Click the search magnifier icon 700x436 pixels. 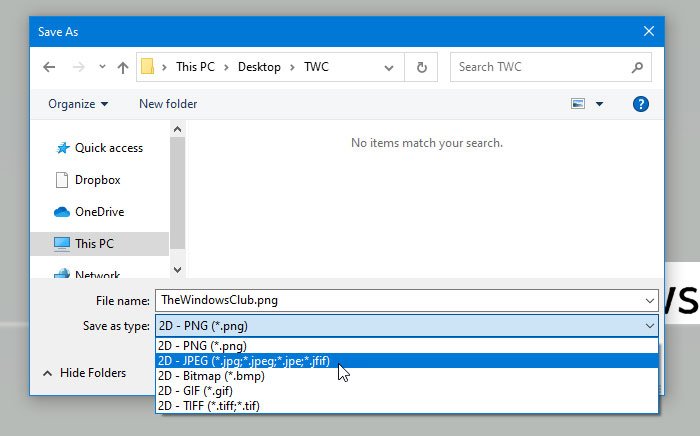637,68
